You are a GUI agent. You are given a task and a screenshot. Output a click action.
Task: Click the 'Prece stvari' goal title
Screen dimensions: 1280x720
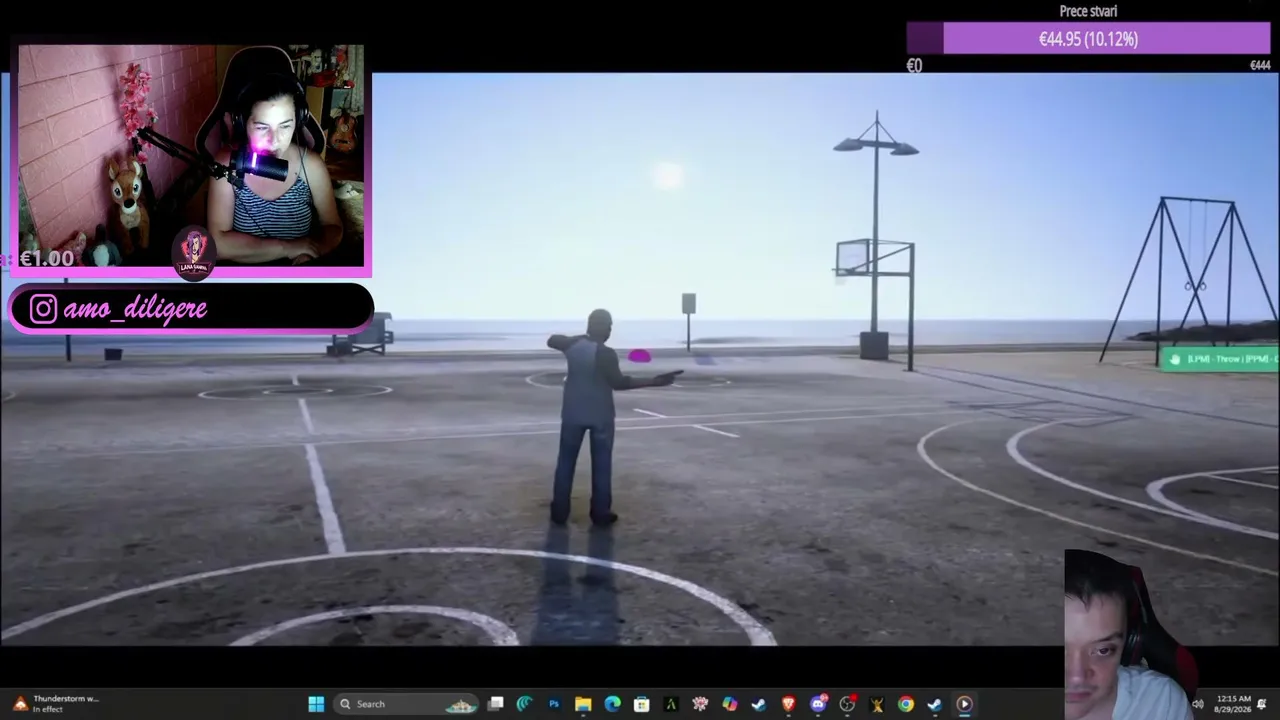[x=1088, y=11]
